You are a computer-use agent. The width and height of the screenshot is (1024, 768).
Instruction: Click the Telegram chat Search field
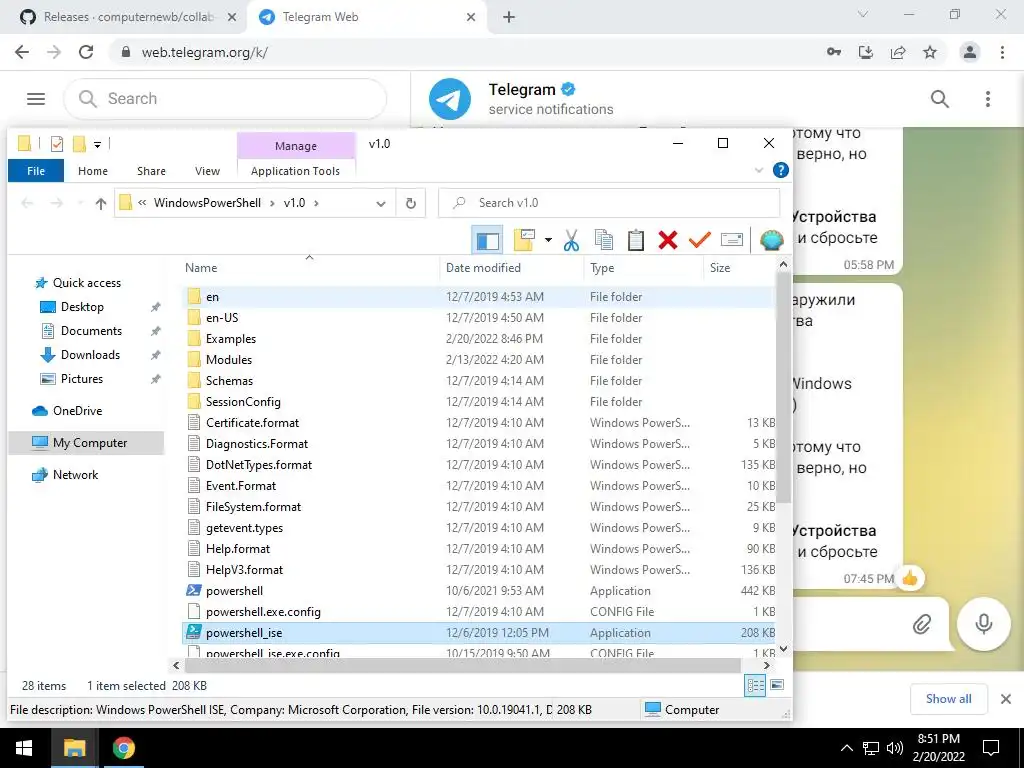point(225,99)
